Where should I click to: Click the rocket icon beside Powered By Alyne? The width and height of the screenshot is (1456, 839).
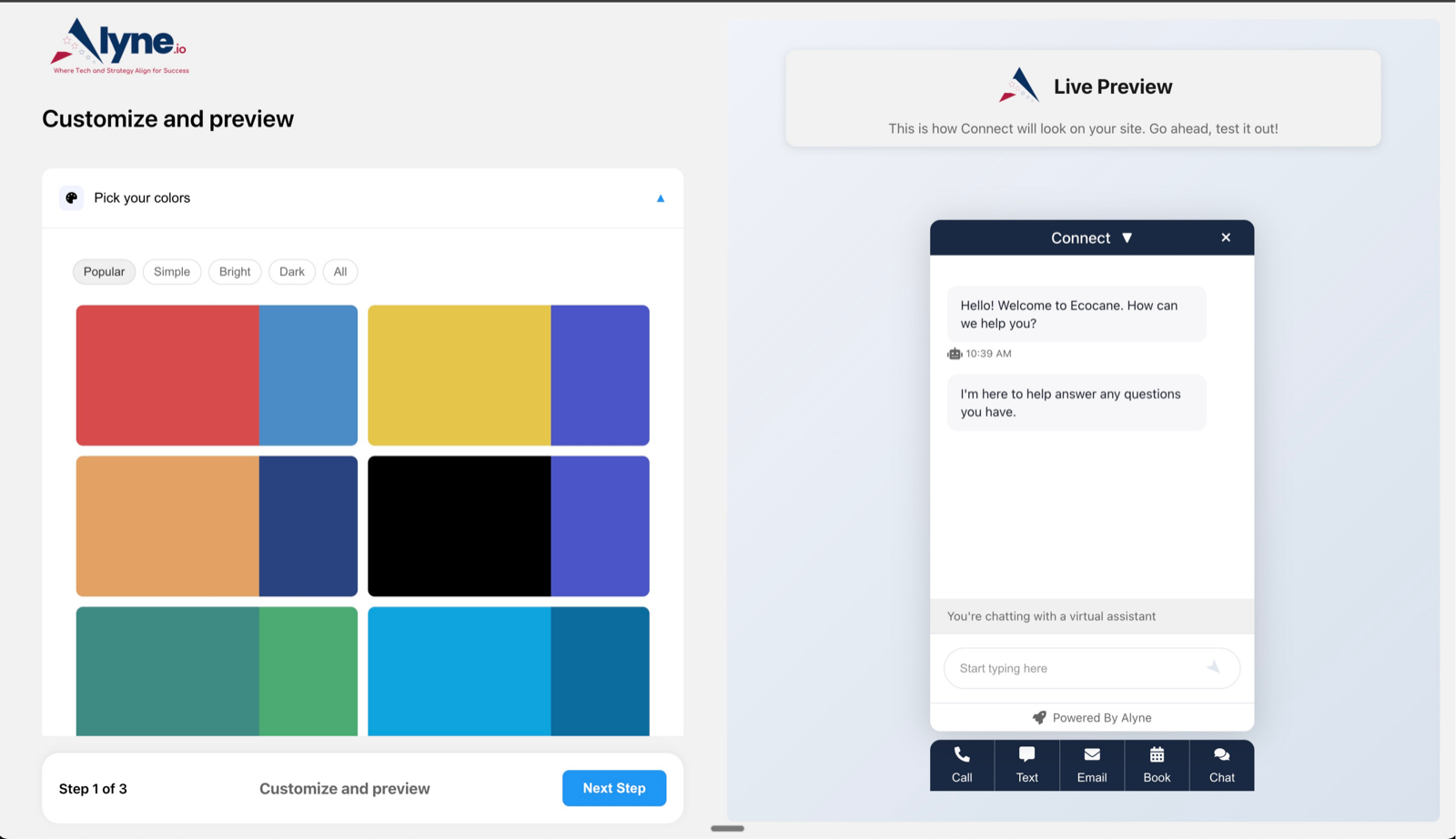pos(1039,717)
